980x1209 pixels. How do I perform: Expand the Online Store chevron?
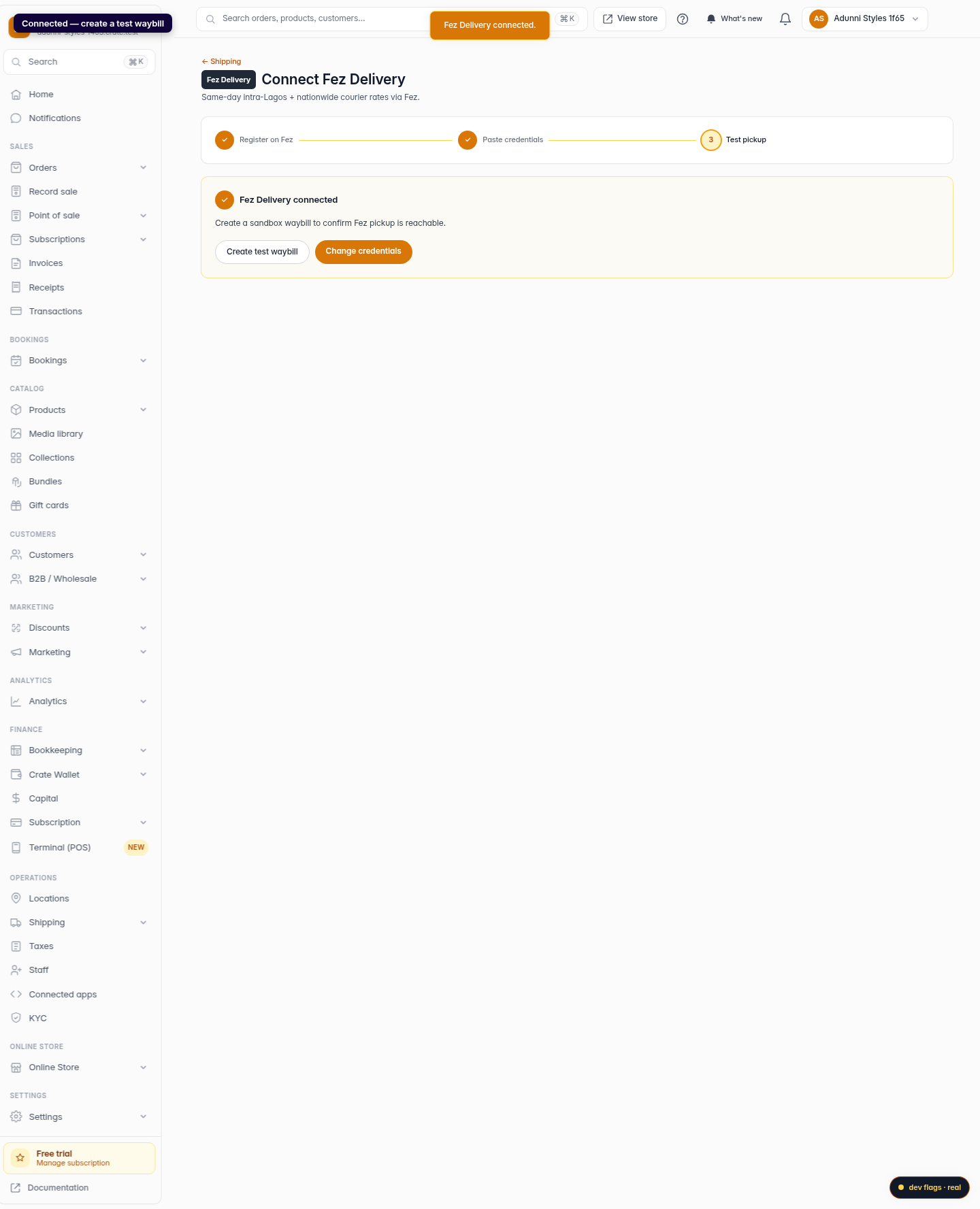144,1067
